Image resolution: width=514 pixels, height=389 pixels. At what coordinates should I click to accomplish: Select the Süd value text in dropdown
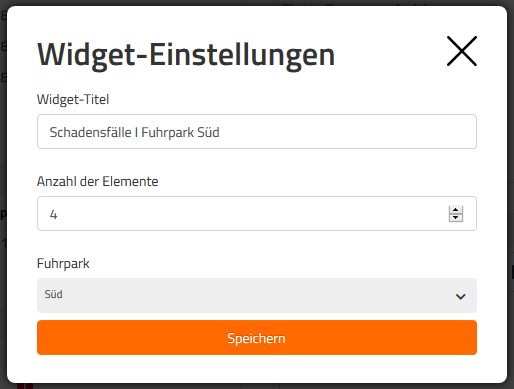(x=53, y=294)
